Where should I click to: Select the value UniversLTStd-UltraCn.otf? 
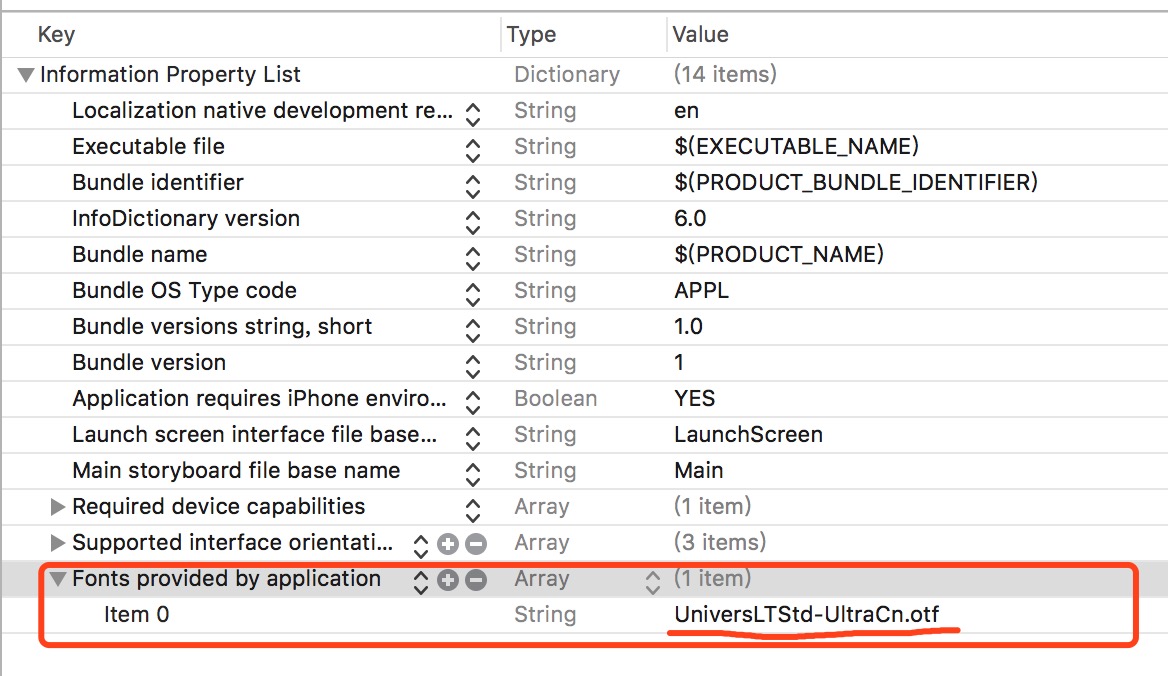[807, 614]
